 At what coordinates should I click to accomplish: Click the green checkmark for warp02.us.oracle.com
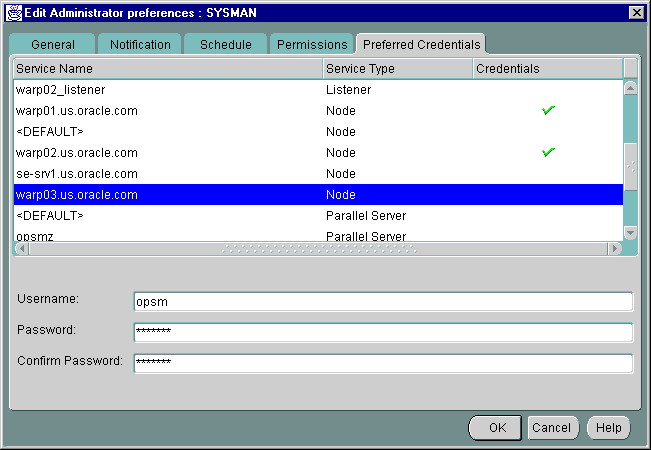click(x=548, y=152)
